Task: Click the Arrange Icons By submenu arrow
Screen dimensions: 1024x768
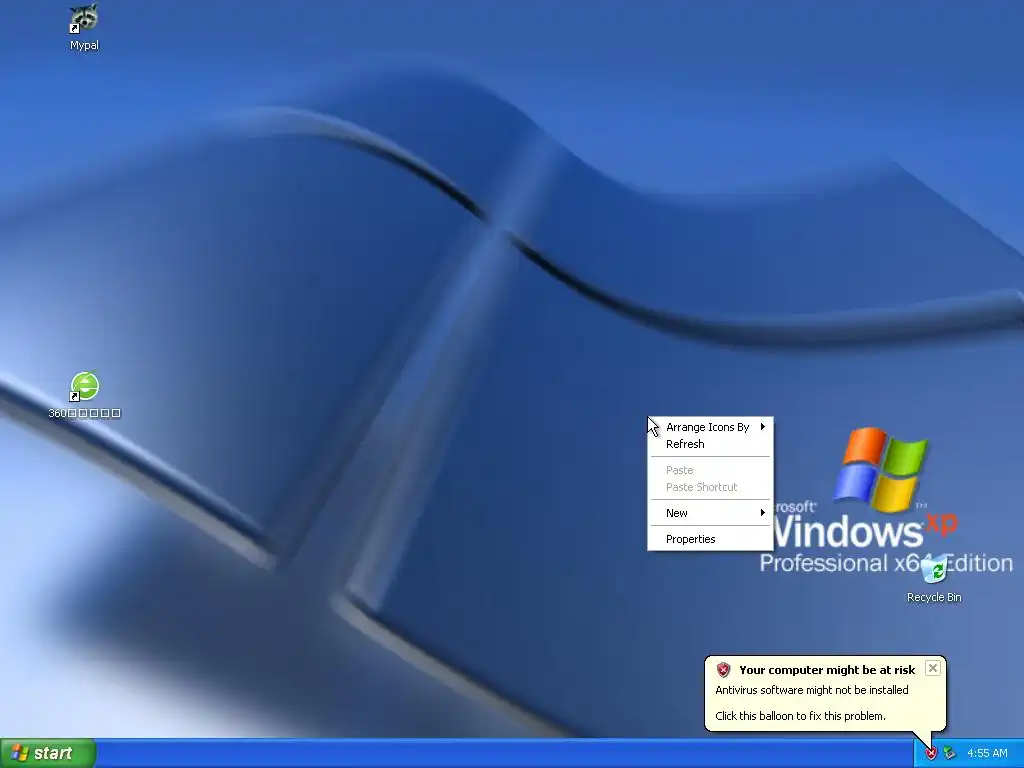Action: click(762, 426)
